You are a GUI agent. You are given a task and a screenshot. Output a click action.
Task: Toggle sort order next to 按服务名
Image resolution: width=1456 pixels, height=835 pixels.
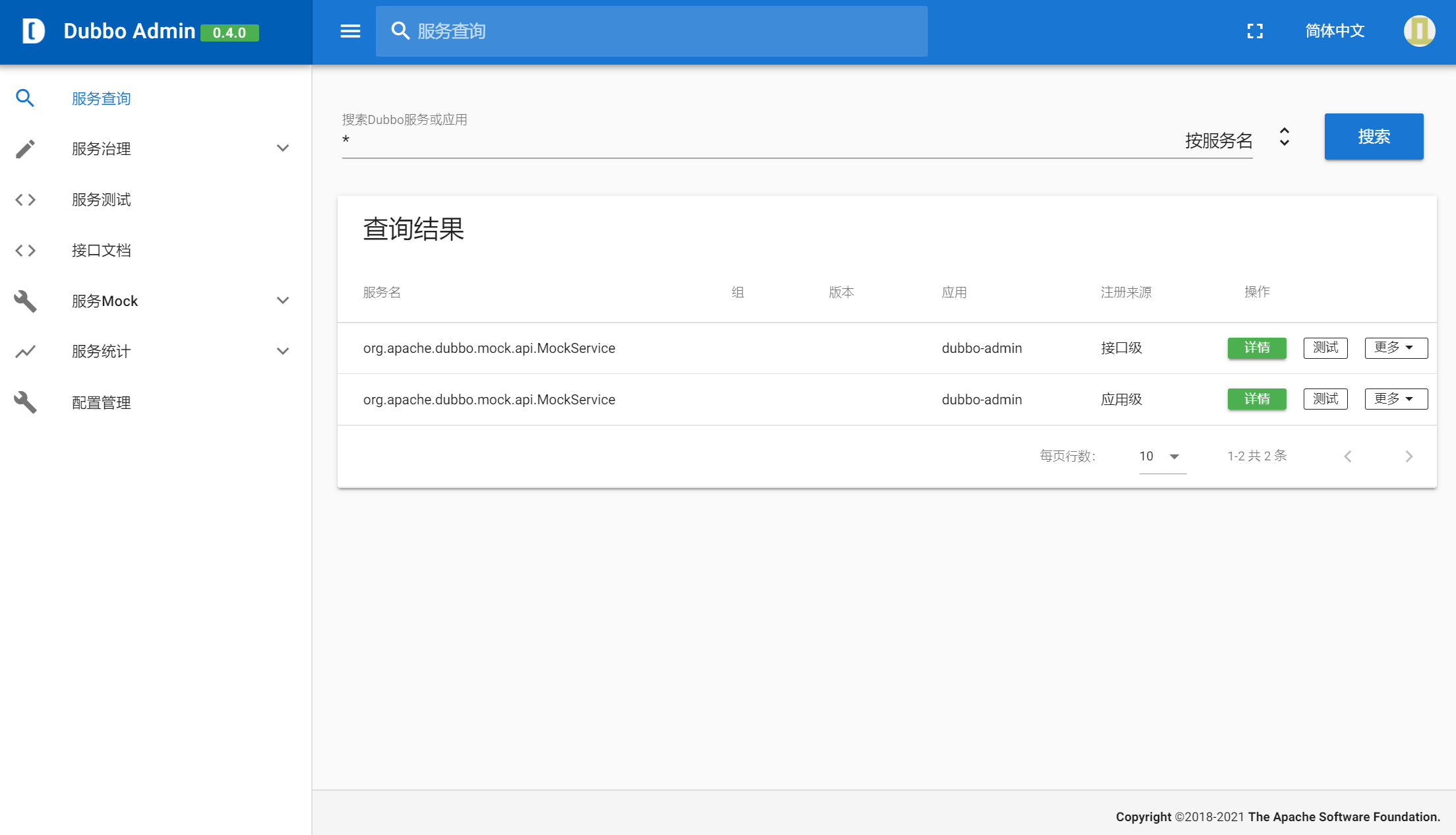[1284, 137]
